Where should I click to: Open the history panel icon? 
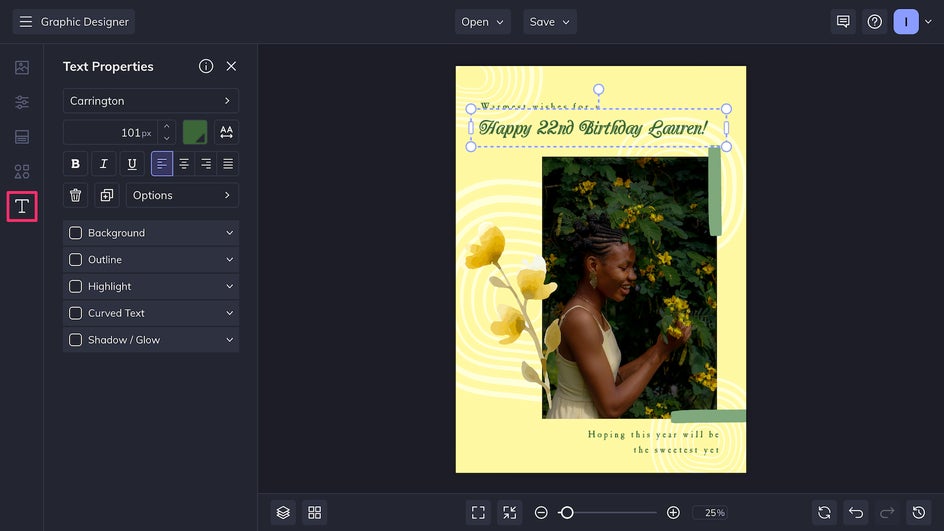pyautogui.click(x=918, y=512)
